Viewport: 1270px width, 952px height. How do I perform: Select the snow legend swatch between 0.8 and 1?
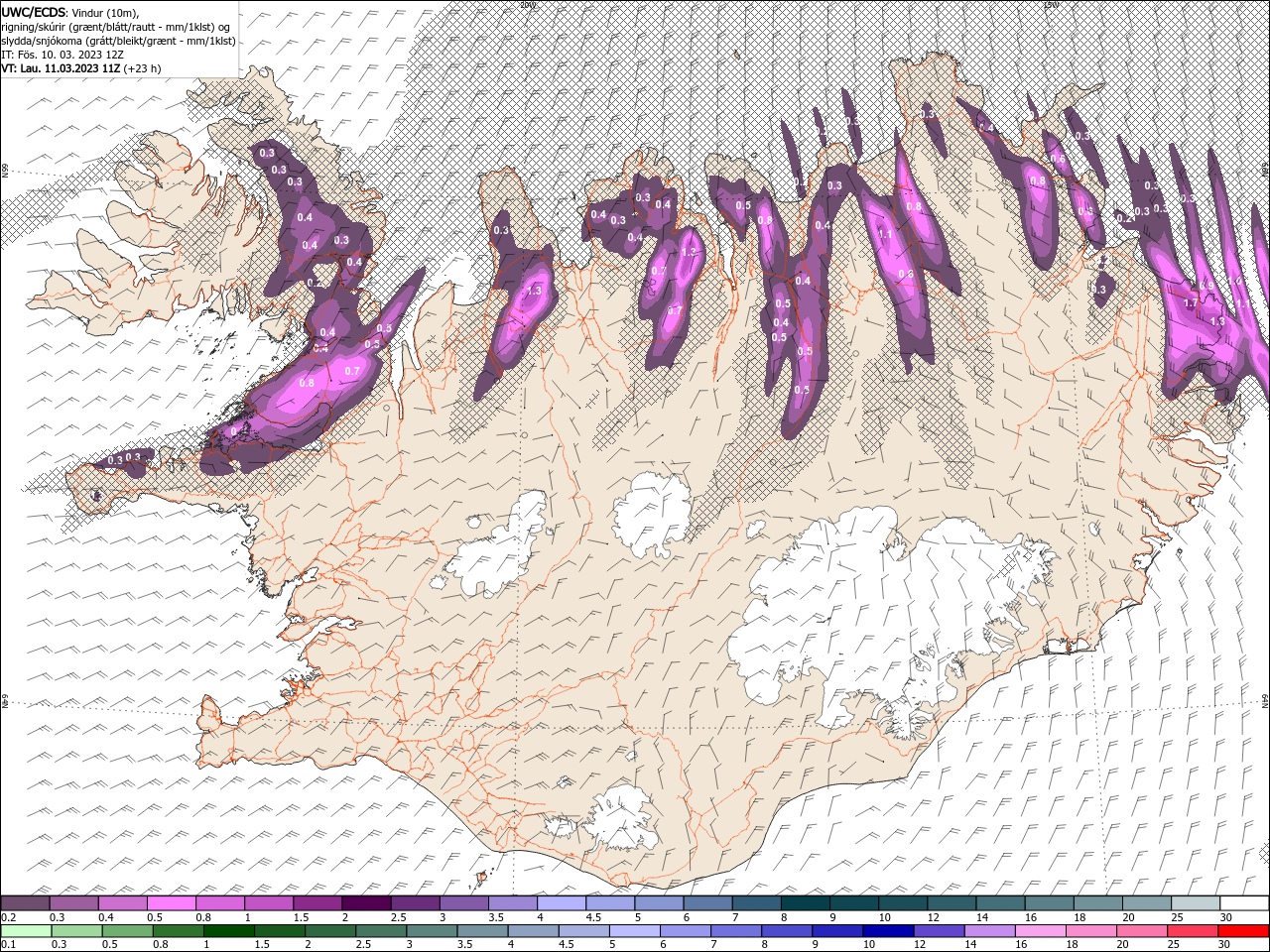pos(219,903)
